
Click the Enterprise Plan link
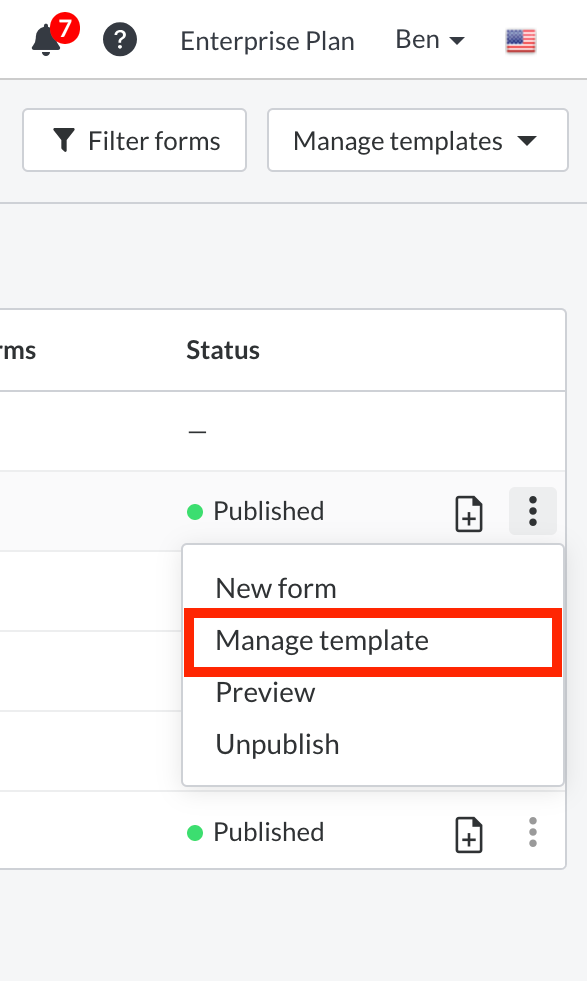click(x=267, y=41)
